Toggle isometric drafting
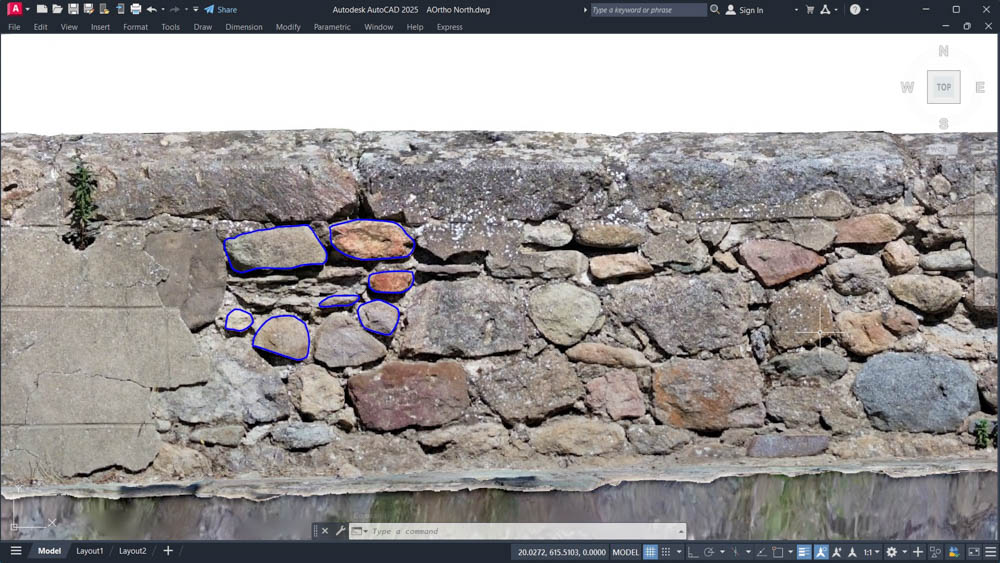Viewport: 1000px width, 563px height. point(735,552)
